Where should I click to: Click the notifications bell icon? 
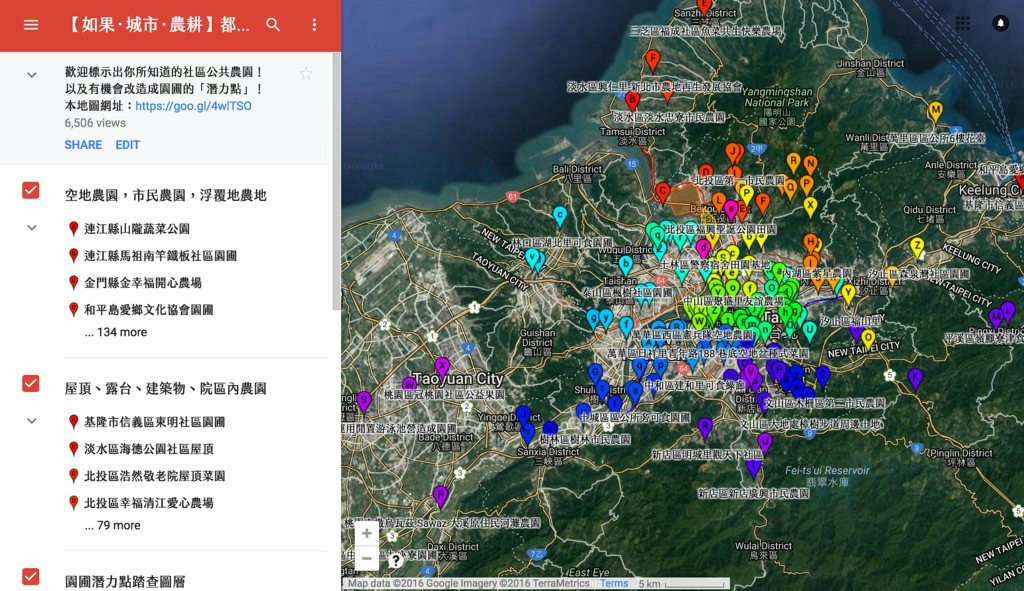[x=1000, y=24]
